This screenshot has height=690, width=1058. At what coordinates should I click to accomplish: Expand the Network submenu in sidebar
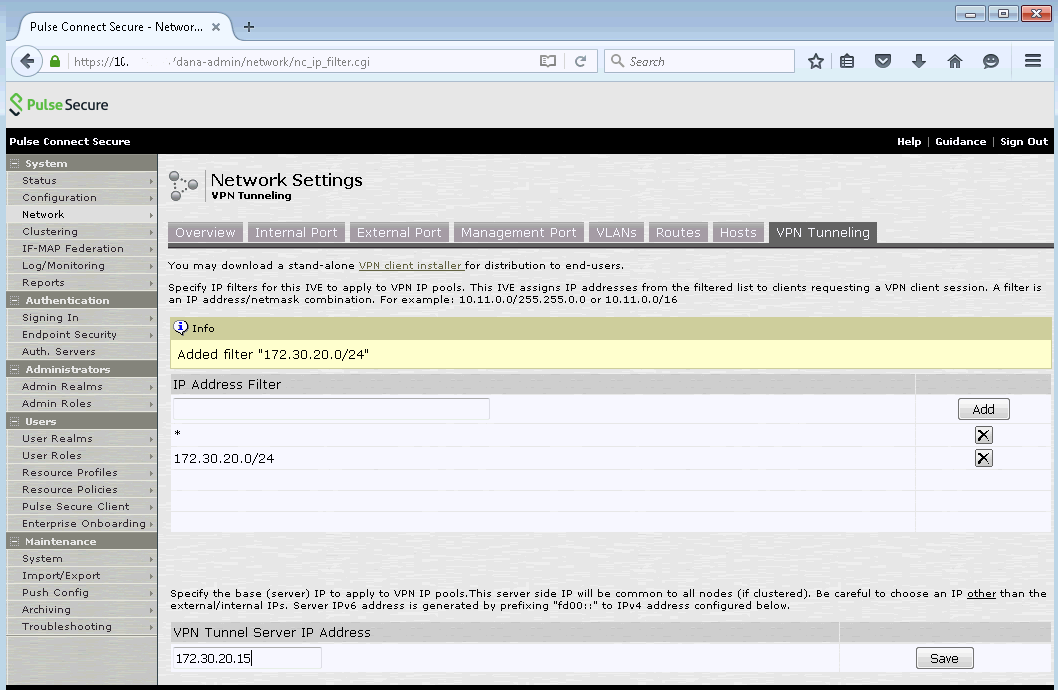[x=151, y=215]
